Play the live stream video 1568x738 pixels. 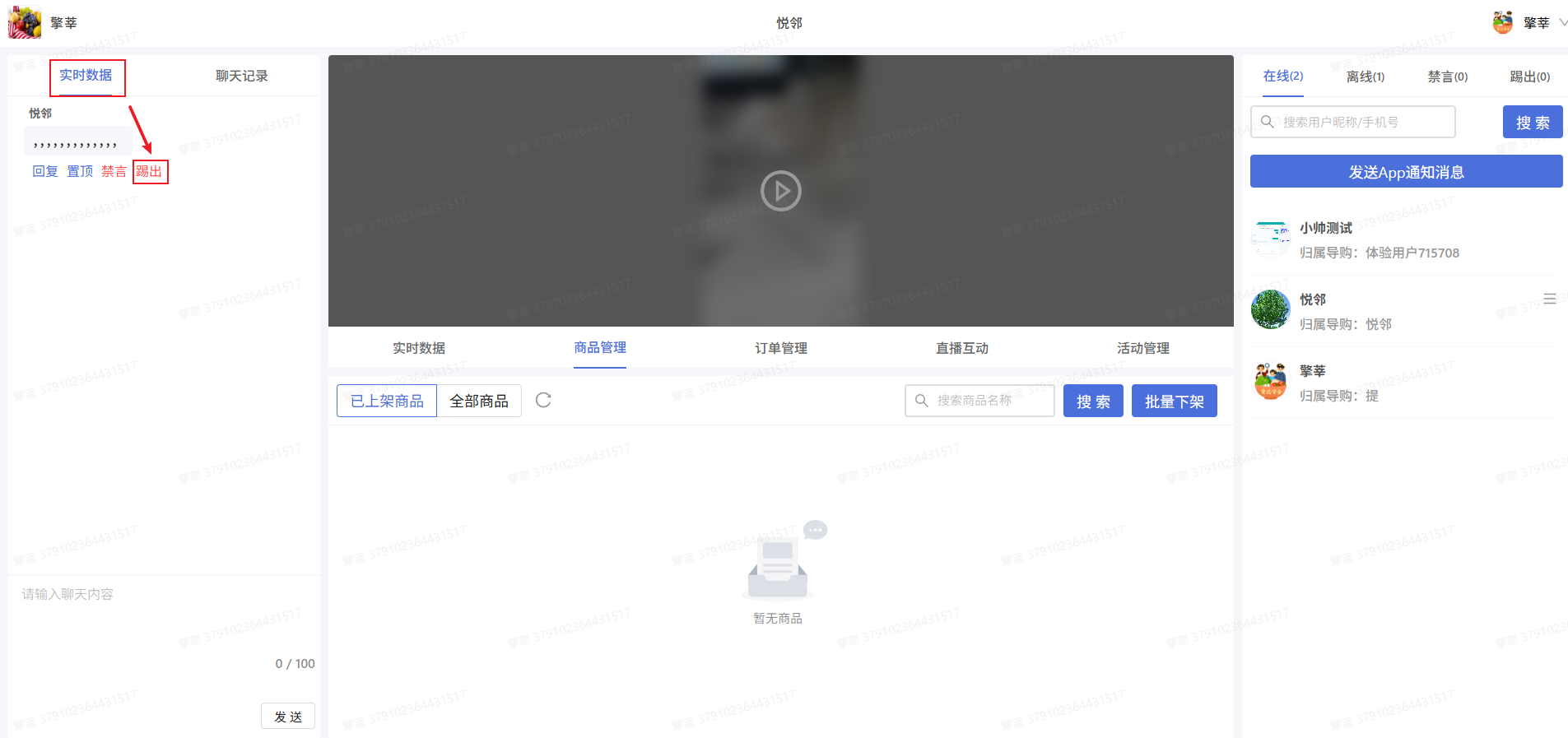point(780,191)
